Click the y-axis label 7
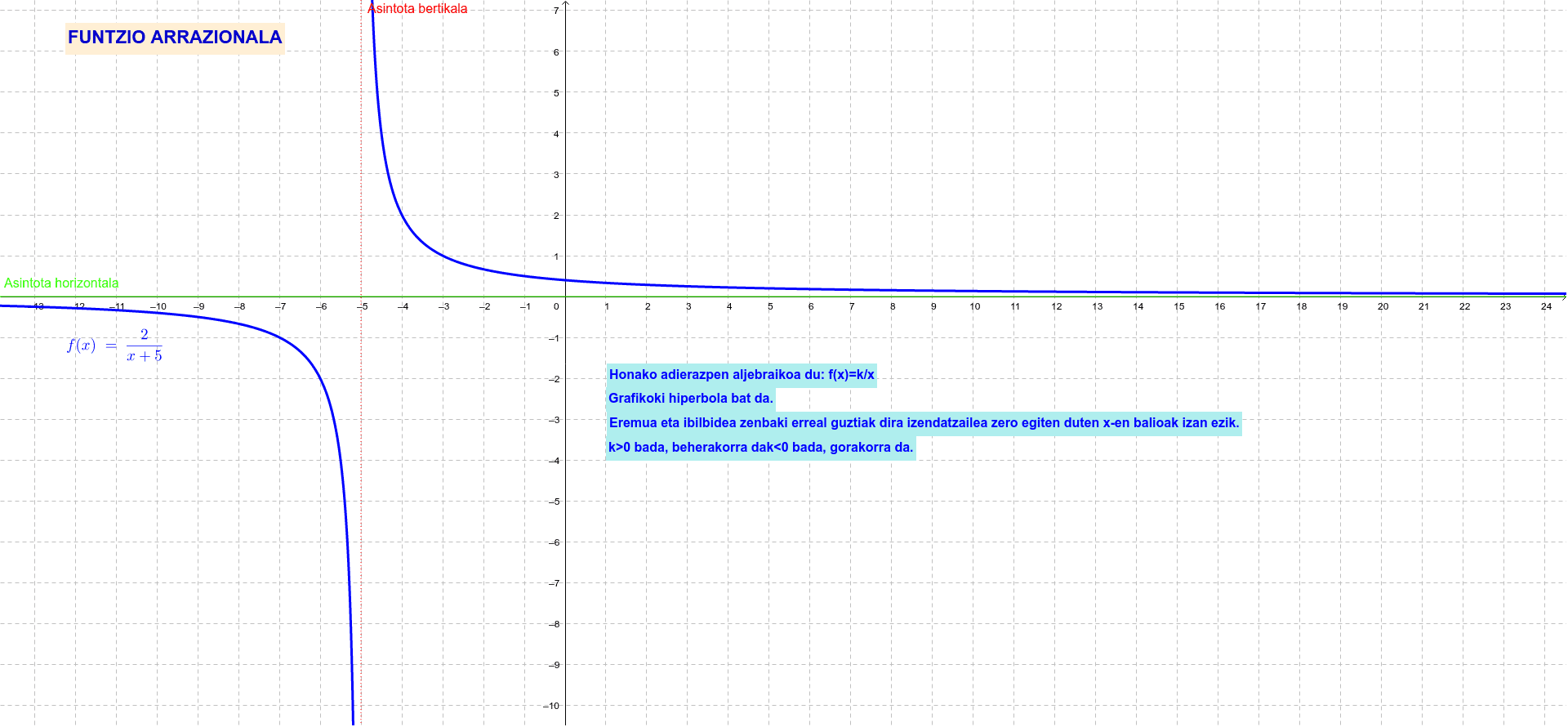 point(556,11)
